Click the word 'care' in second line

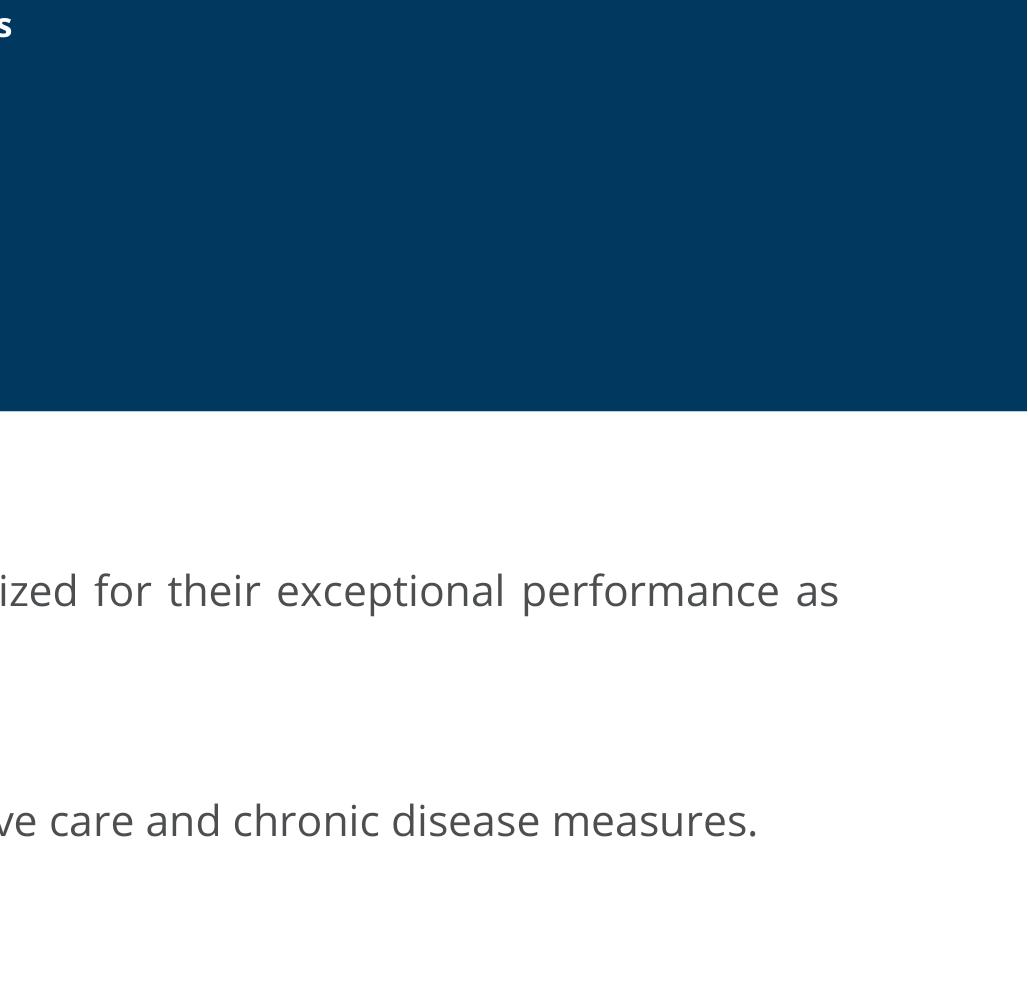click(x=91, y=823)
